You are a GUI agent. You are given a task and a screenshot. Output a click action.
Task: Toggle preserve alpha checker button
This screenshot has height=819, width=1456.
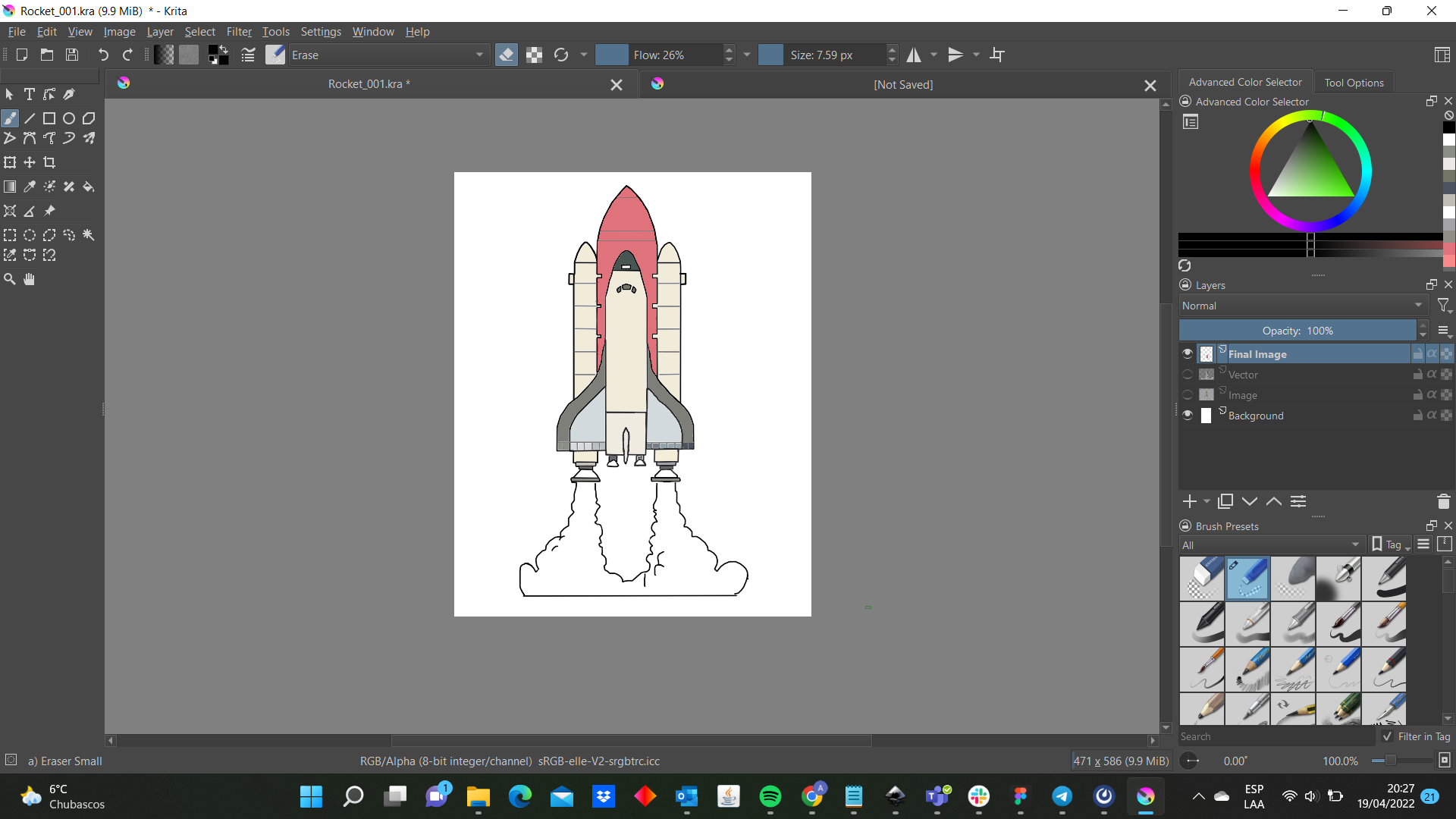click(x=535, y=55)
